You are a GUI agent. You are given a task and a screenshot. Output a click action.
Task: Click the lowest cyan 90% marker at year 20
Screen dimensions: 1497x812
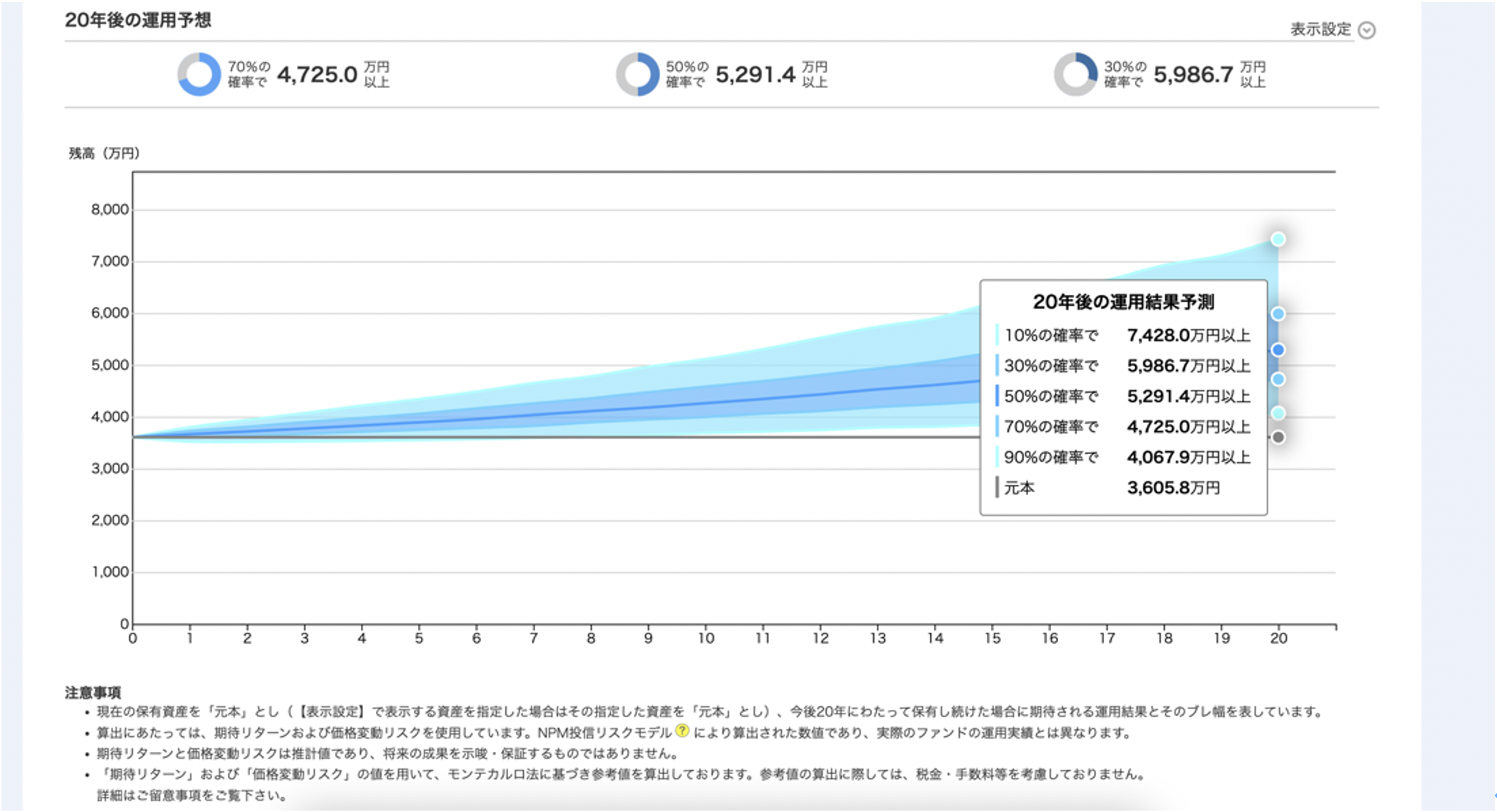click(1278, 413)
